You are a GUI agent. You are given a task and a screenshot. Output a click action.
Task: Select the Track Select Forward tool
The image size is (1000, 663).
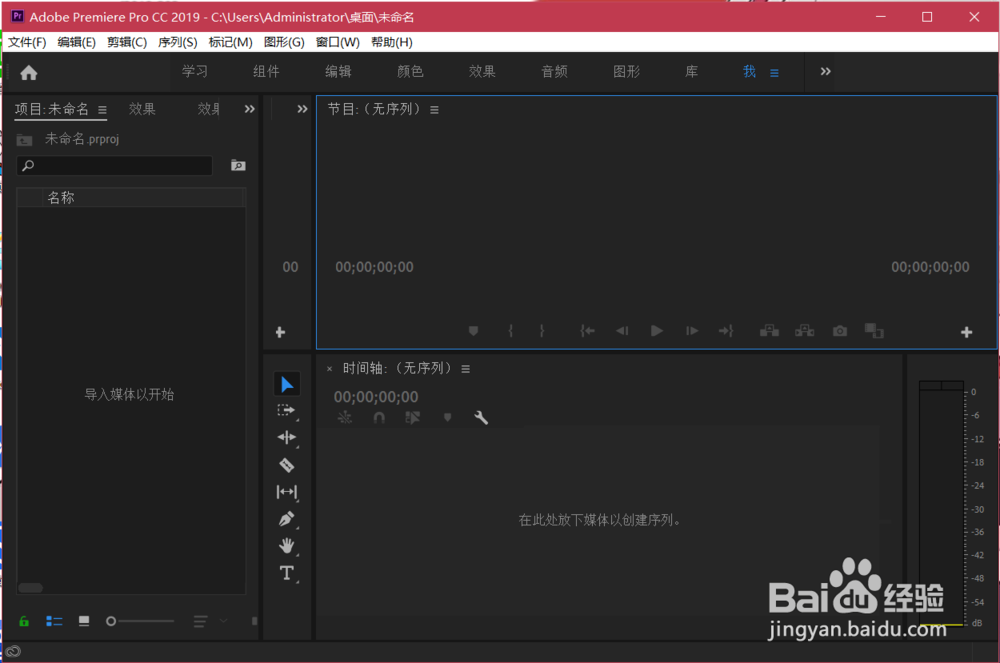point(286,411)
